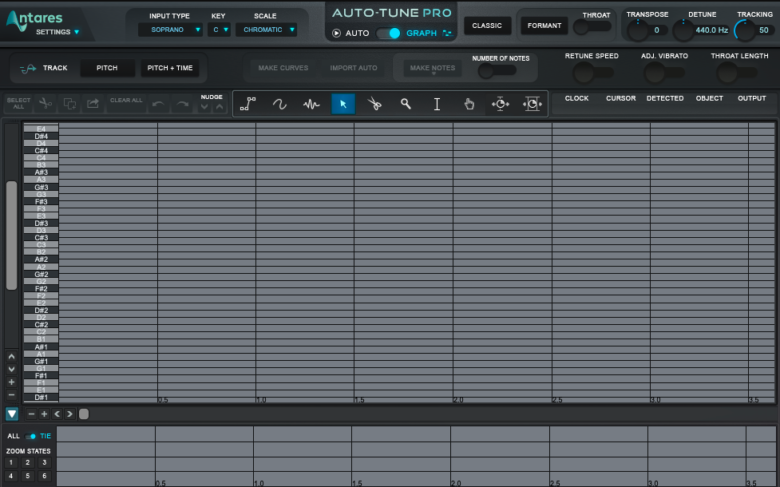
Task: Select the Arrow pointer tool
Action: point(343,103)
